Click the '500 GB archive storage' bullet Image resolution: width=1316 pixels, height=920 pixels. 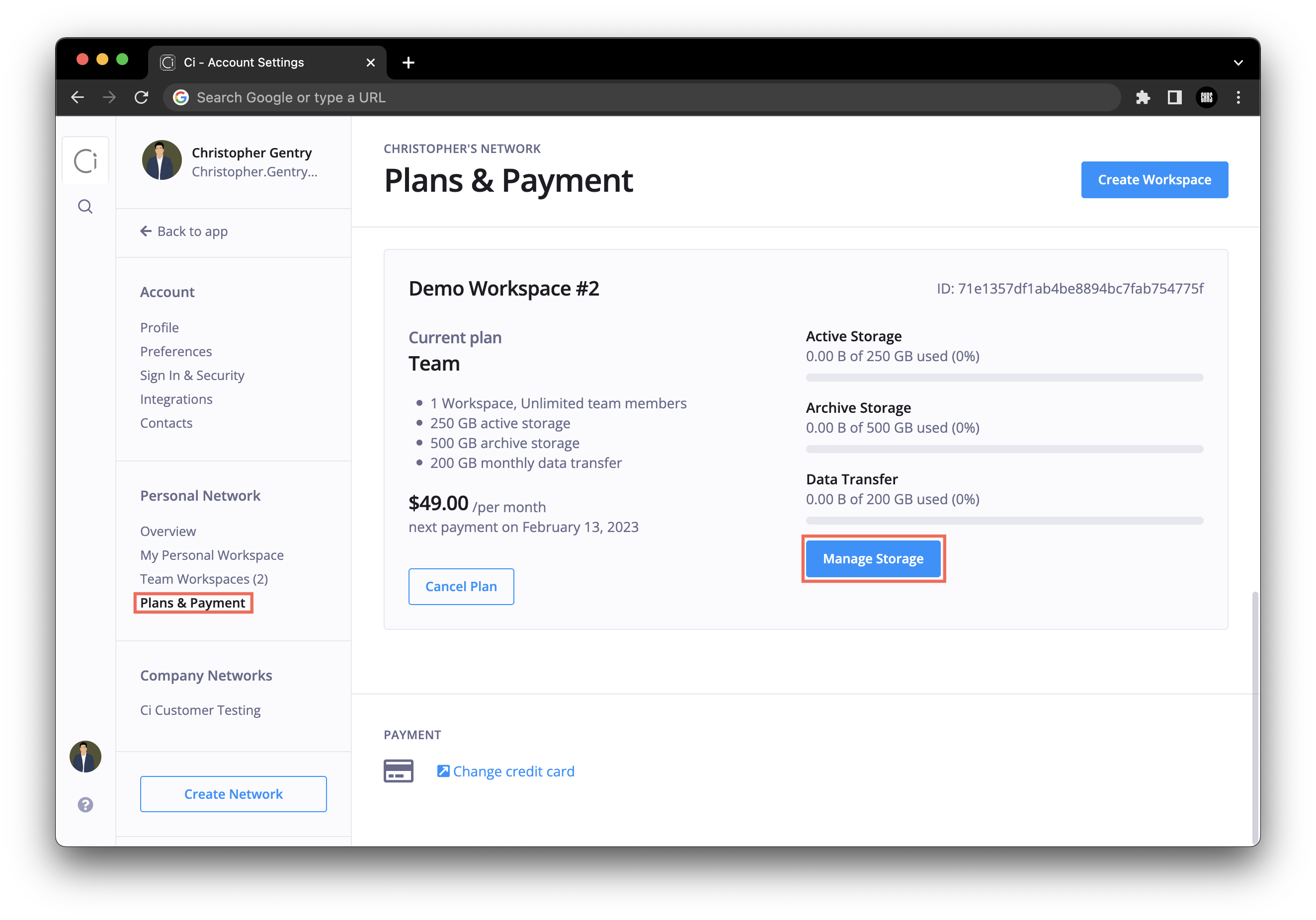pos(505,443)
